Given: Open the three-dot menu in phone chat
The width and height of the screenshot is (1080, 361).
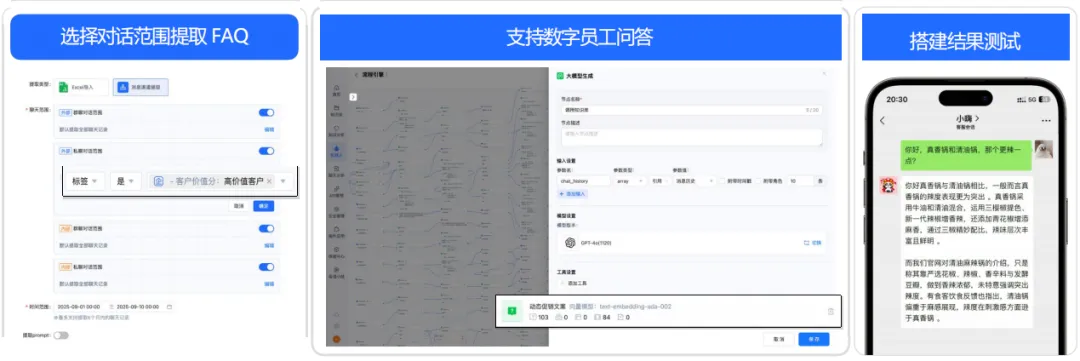Looking at the screenshot, I should click(1046, 121).
